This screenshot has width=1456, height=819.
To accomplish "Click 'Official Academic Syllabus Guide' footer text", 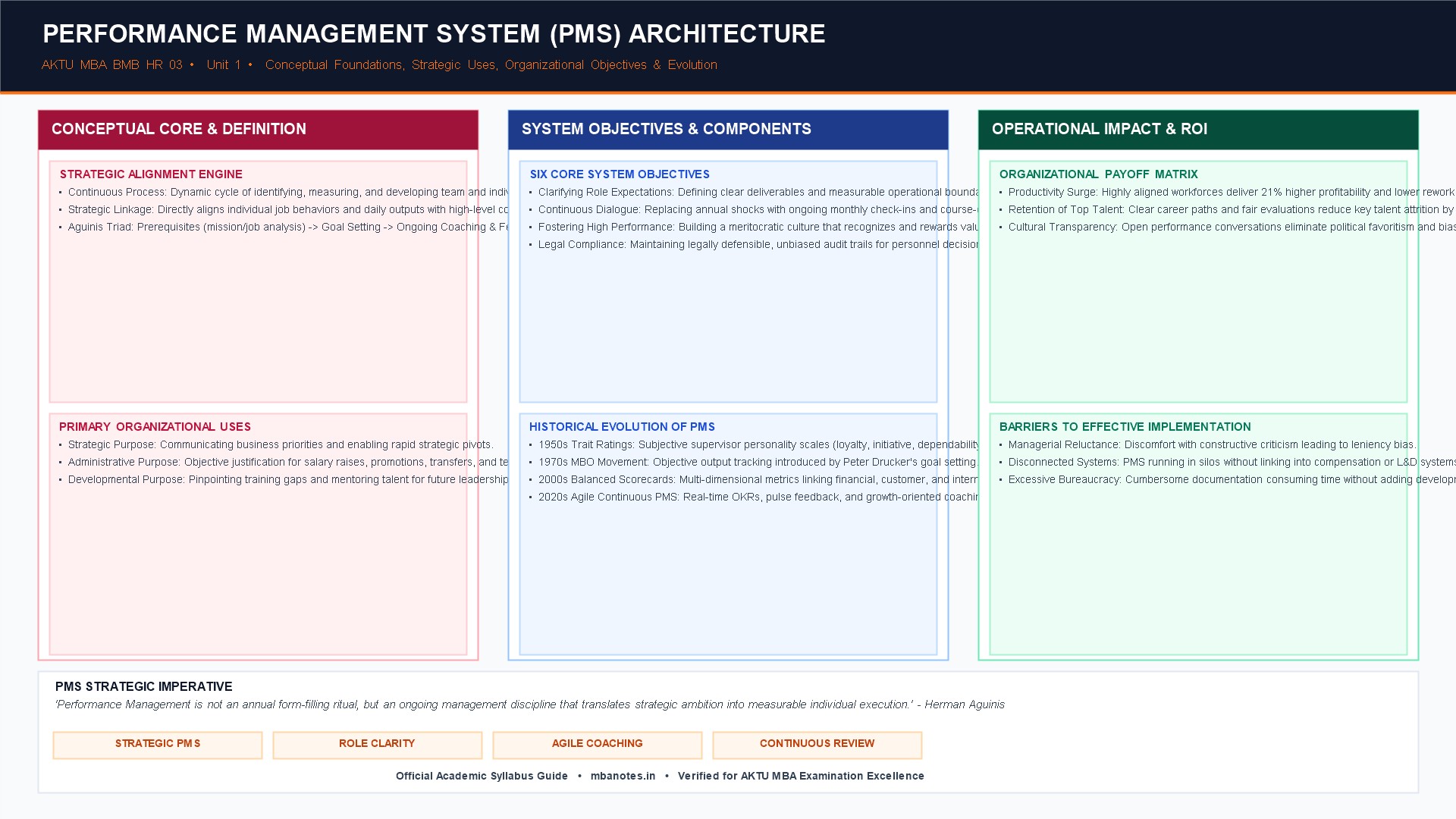I will tap(482, 776).
